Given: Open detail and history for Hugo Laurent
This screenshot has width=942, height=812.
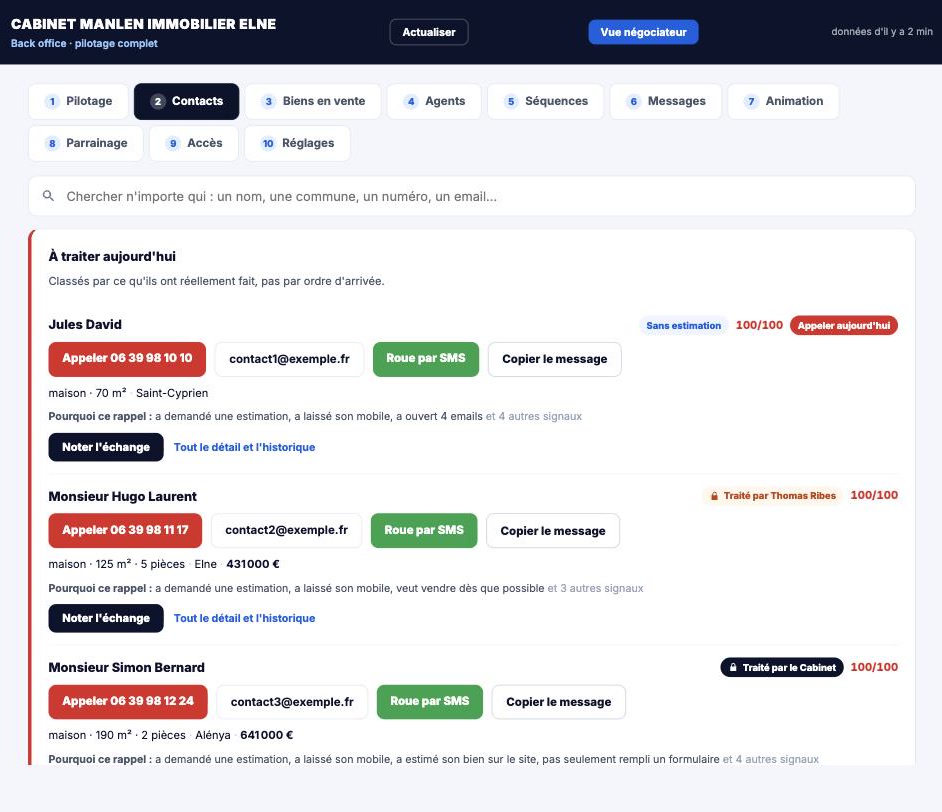Looking at the screenshot, I should [245, 619].
